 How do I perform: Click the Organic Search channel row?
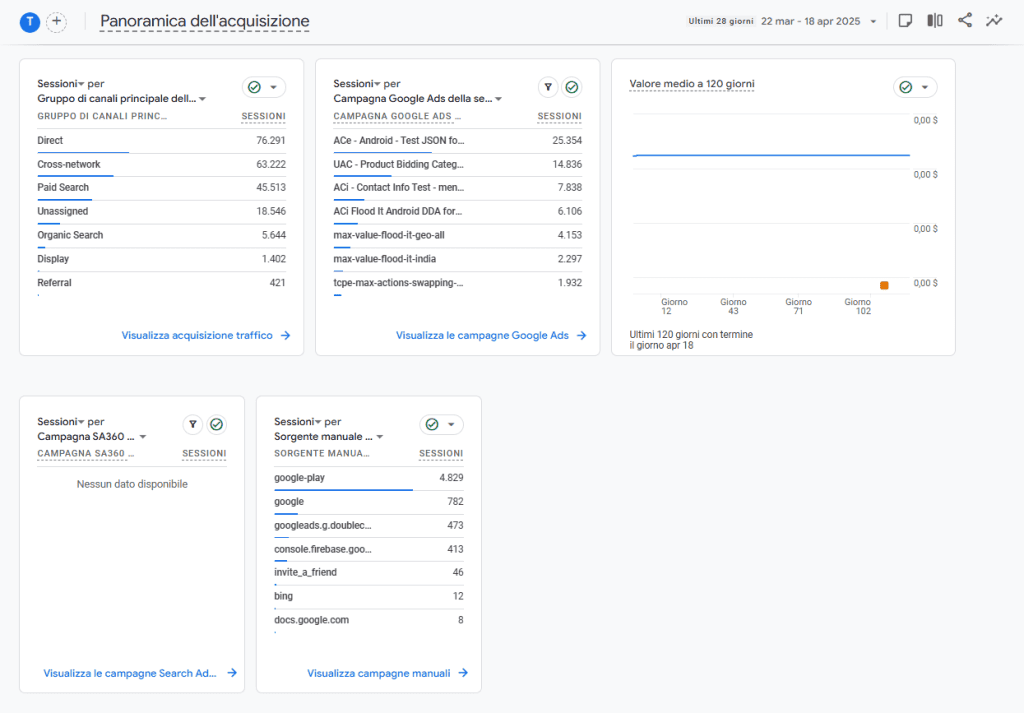click(x=161, y=235)
